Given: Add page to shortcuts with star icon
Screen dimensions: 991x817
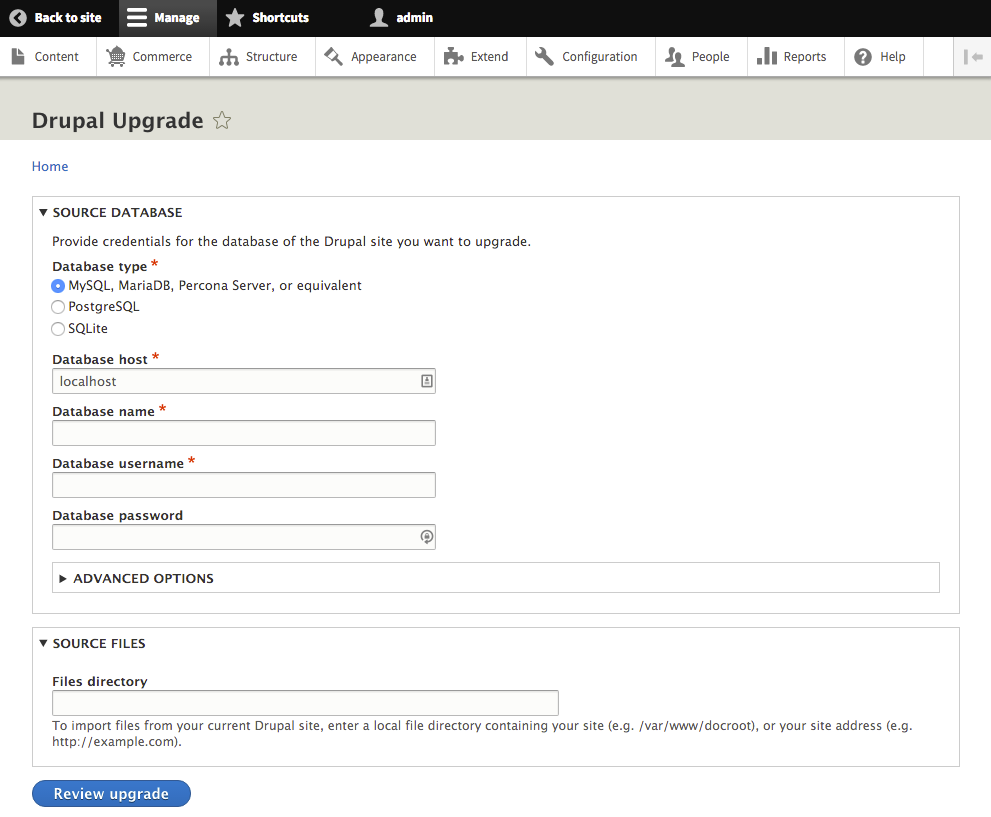Looking at the screenshot, I should pyautogui.click(x=222, y=120).
